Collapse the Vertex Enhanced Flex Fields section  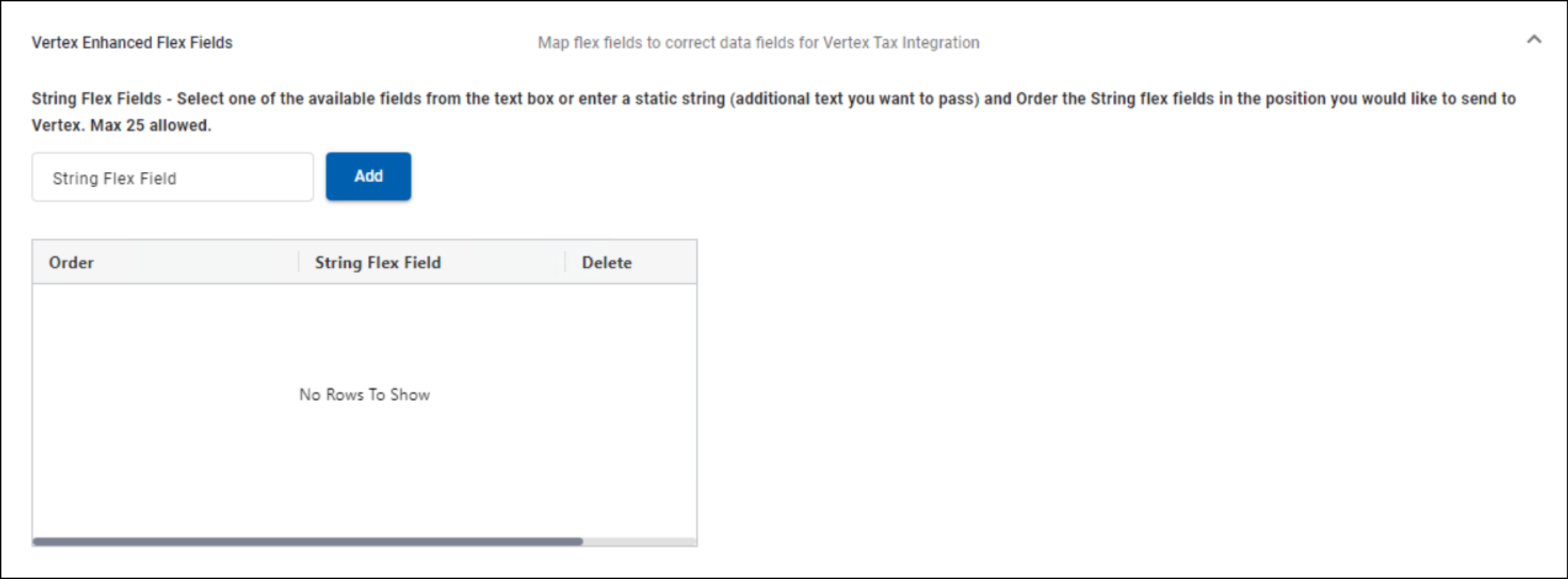pyautogui.click(x=1533, y=40)
